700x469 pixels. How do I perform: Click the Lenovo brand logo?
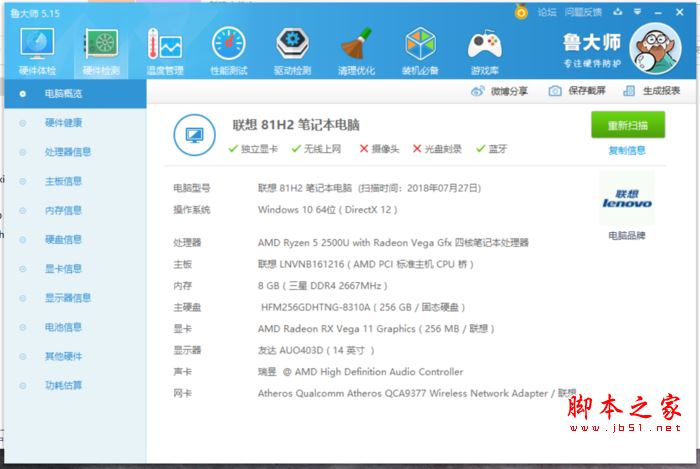tap(627, 199)
